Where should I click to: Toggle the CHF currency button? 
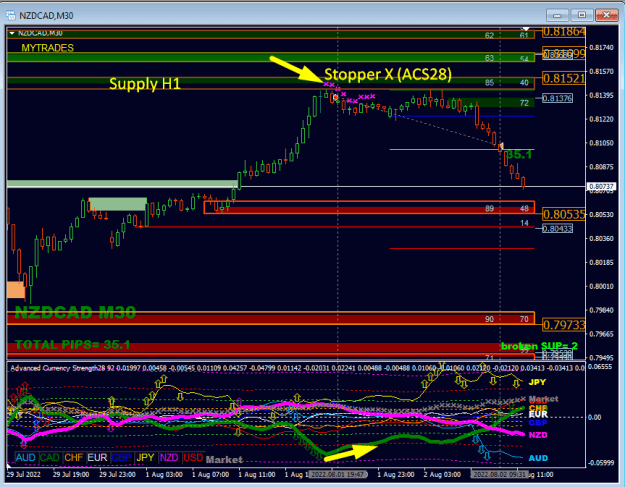click(x=73, y=458)
